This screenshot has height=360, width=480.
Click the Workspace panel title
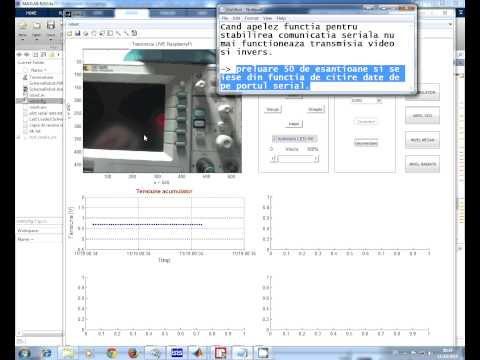[28, 231]
